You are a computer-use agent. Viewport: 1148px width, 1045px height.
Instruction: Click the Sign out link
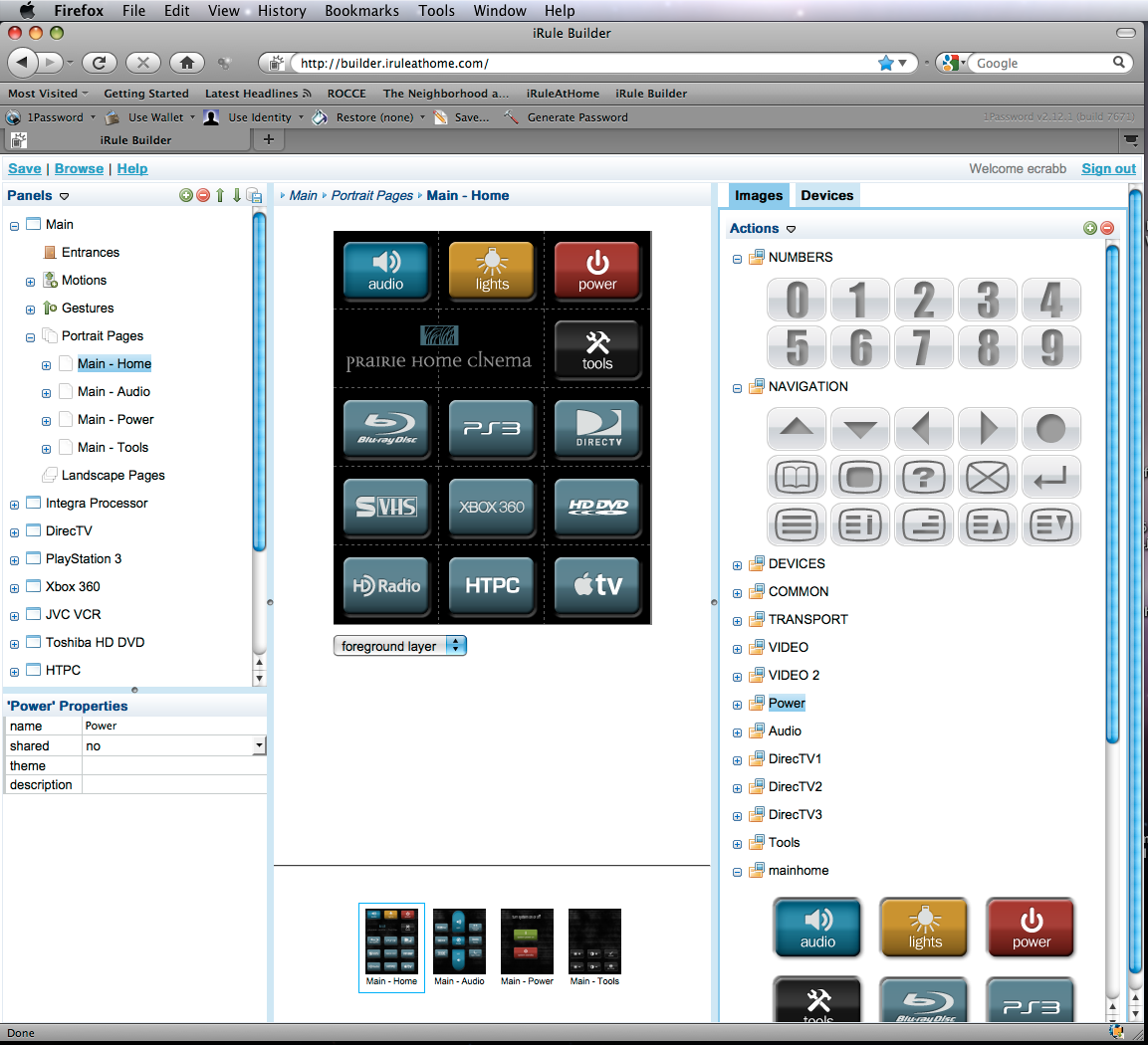1108,168
